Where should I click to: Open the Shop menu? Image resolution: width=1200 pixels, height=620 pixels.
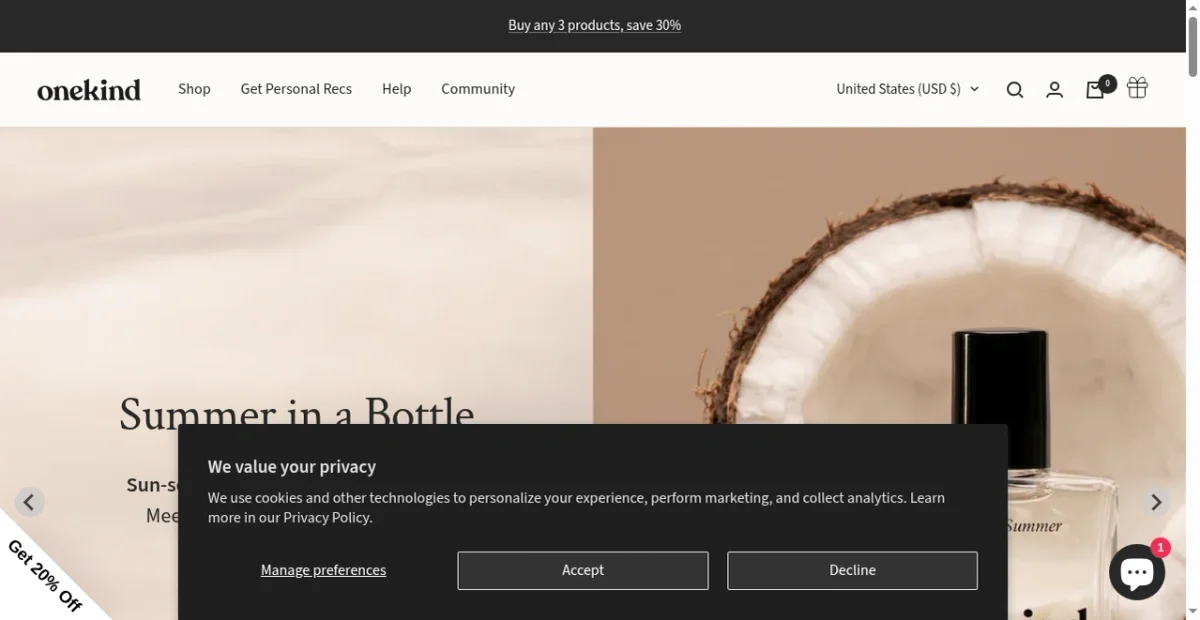[x=194, y=89]
